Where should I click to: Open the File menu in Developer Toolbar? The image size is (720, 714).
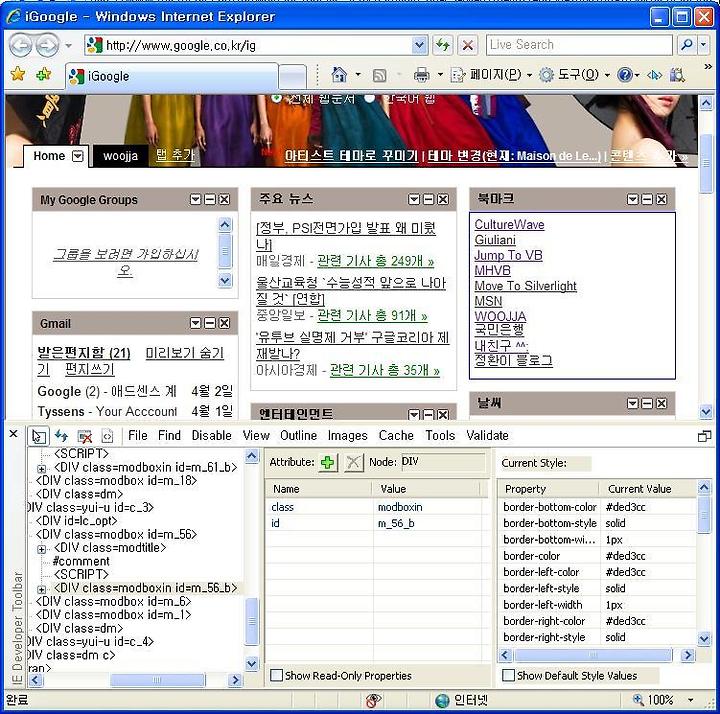click(138, 435)
